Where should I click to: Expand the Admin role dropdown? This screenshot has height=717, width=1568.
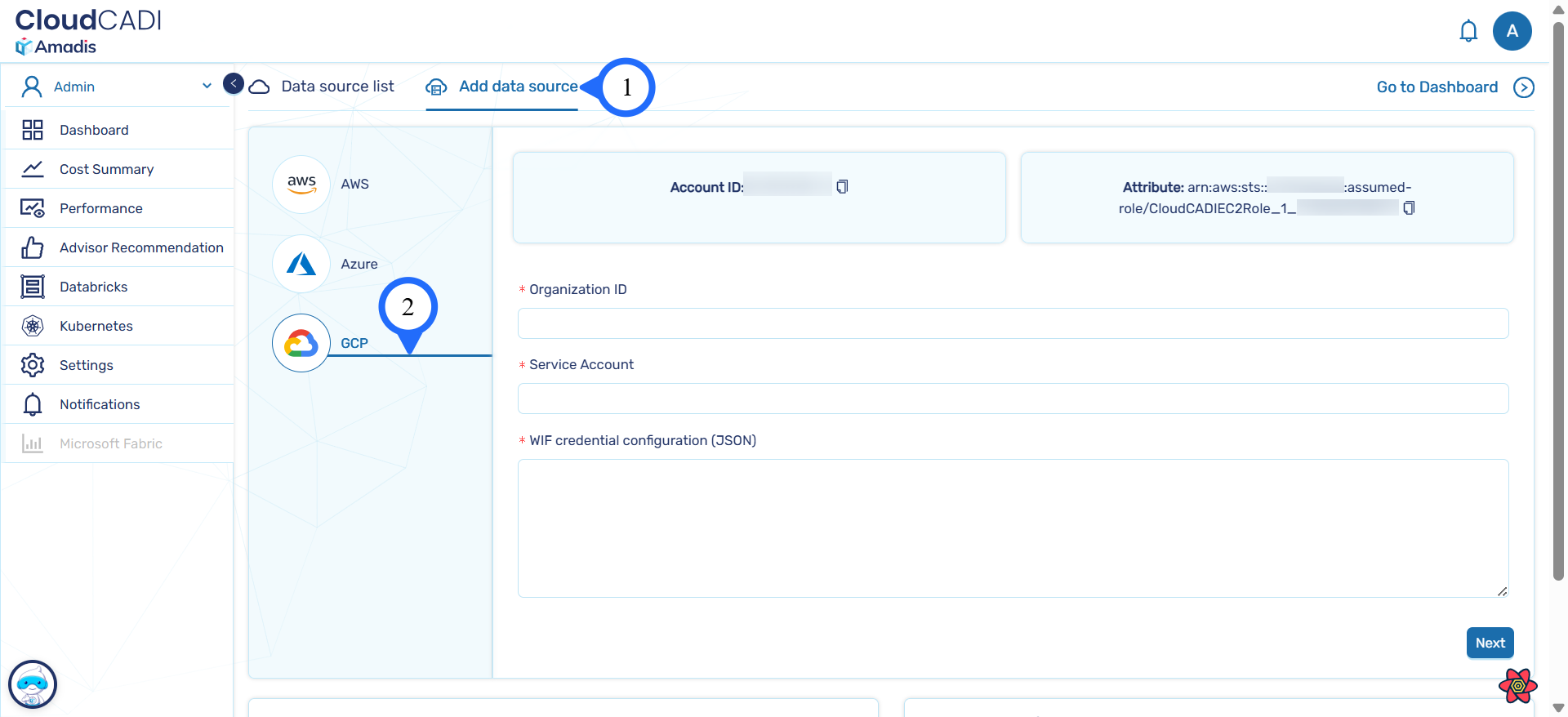[x=207, y=86]
